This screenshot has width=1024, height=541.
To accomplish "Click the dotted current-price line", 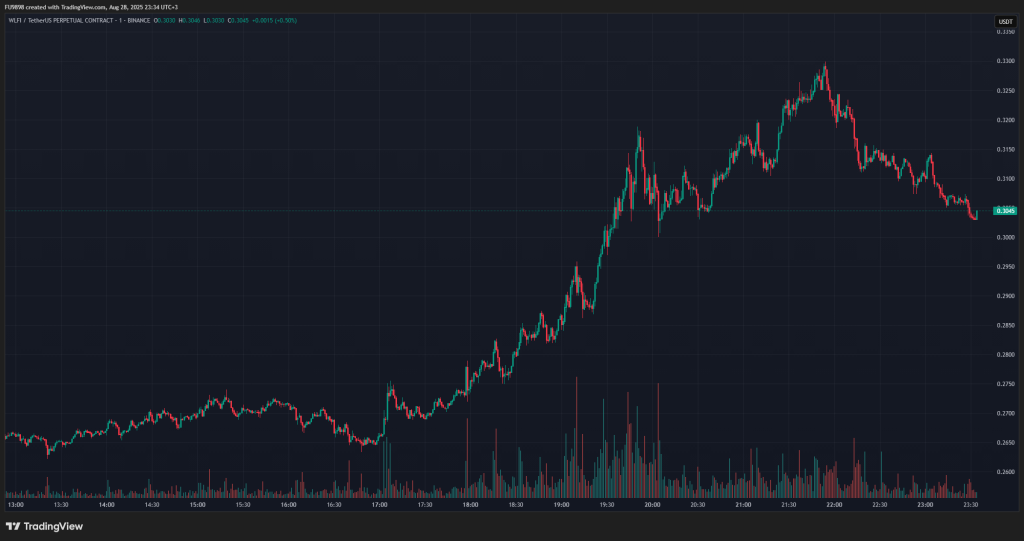I will 496,210.
